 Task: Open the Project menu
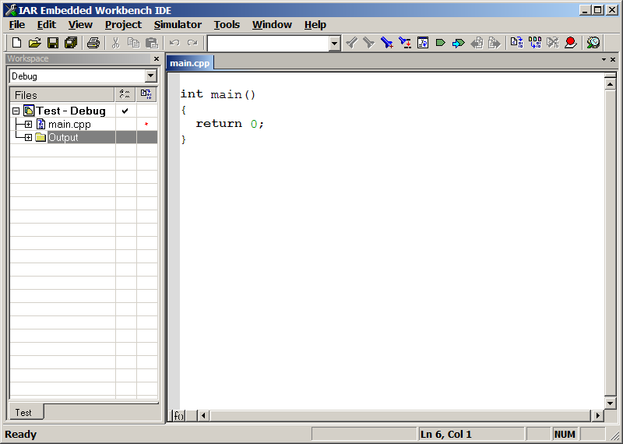tap(123, 25)
